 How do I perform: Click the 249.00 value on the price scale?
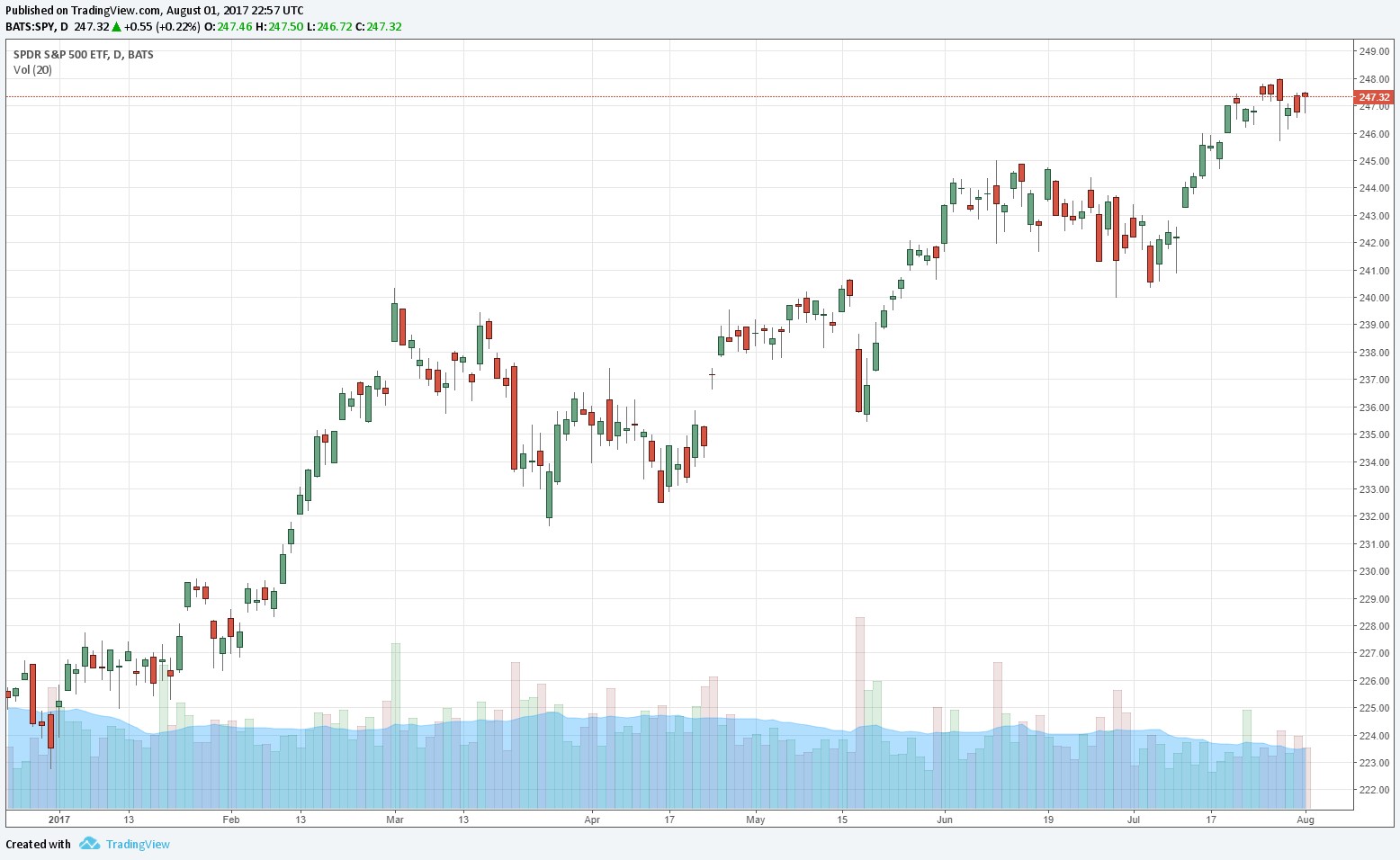tap(1374, 51)
